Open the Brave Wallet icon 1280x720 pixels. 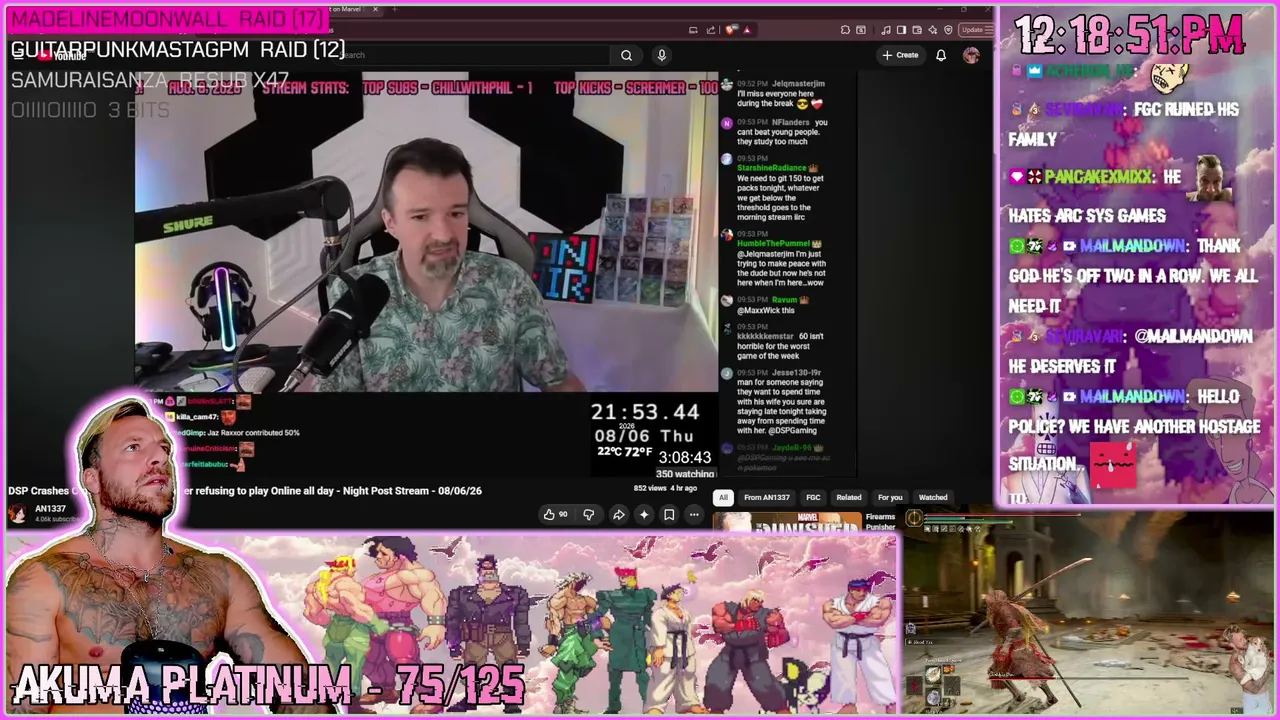click(x=917, y=30)
